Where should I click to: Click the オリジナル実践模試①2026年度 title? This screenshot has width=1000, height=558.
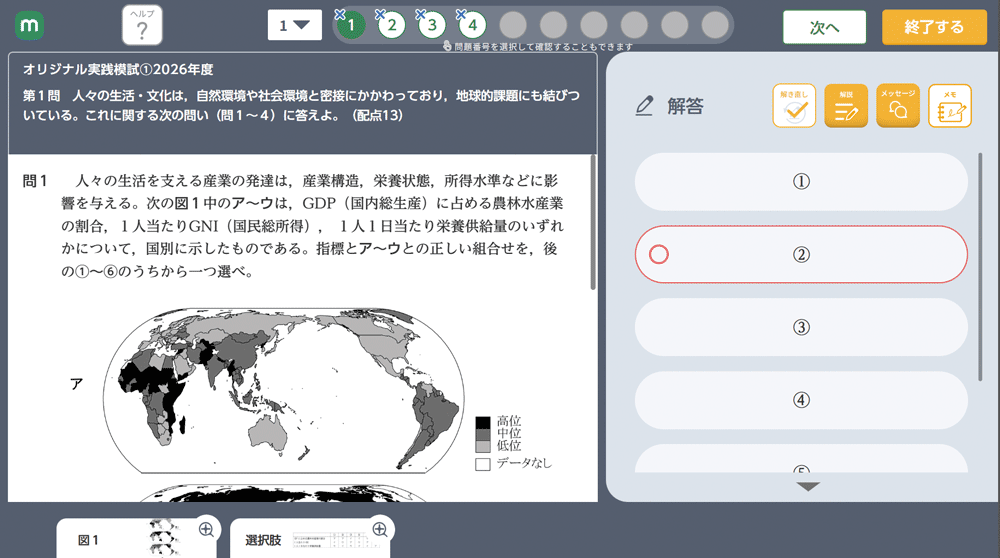(118, 70)
